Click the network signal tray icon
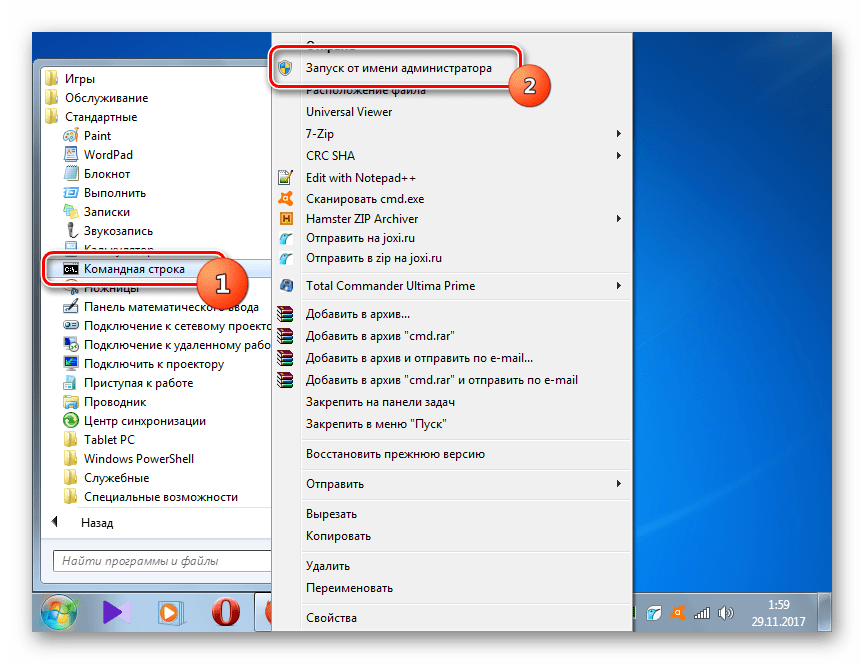Screen dimensions: 864x664 point(702,613)
